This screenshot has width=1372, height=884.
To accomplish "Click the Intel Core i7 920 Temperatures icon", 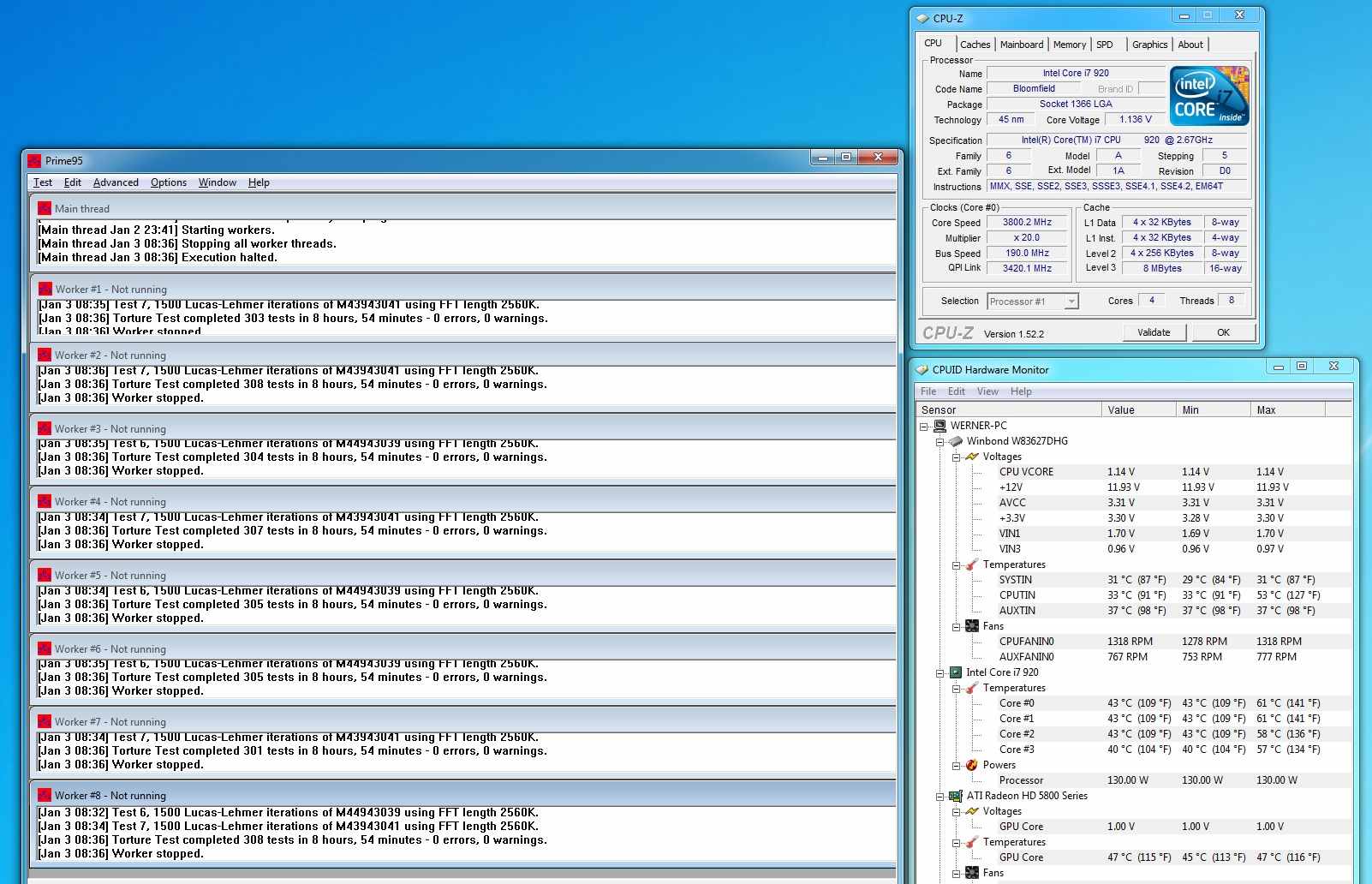I will 972,688.
